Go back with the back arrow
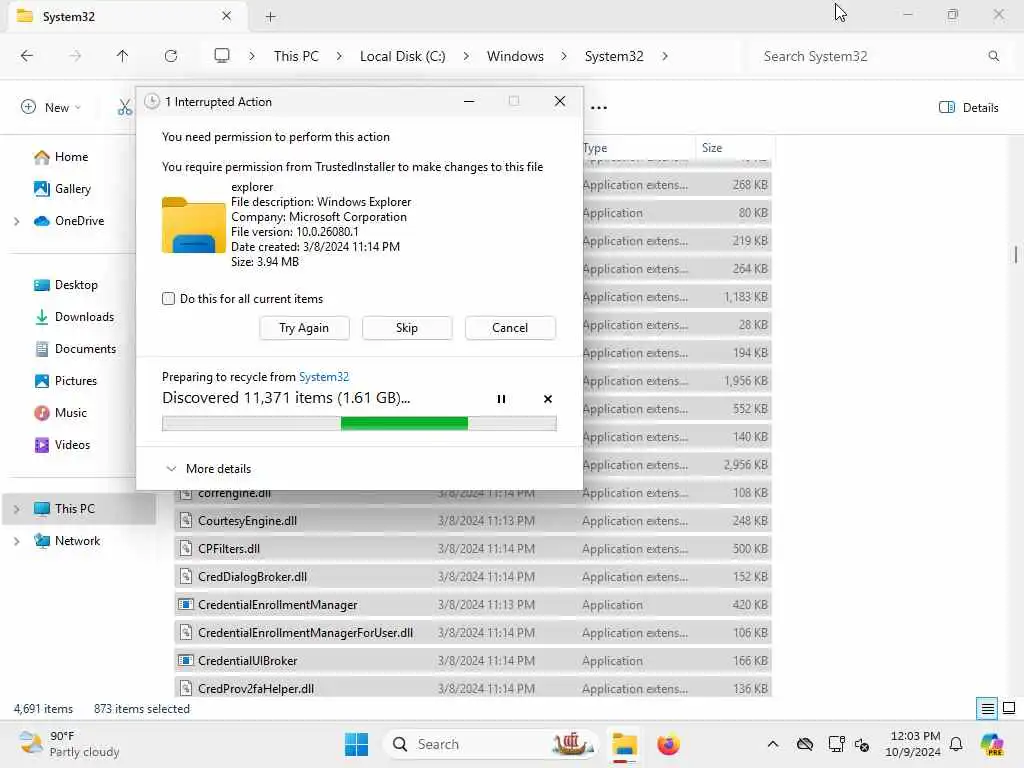Image resolution: width=1024 pixels, height=768 pixels. 27,56
